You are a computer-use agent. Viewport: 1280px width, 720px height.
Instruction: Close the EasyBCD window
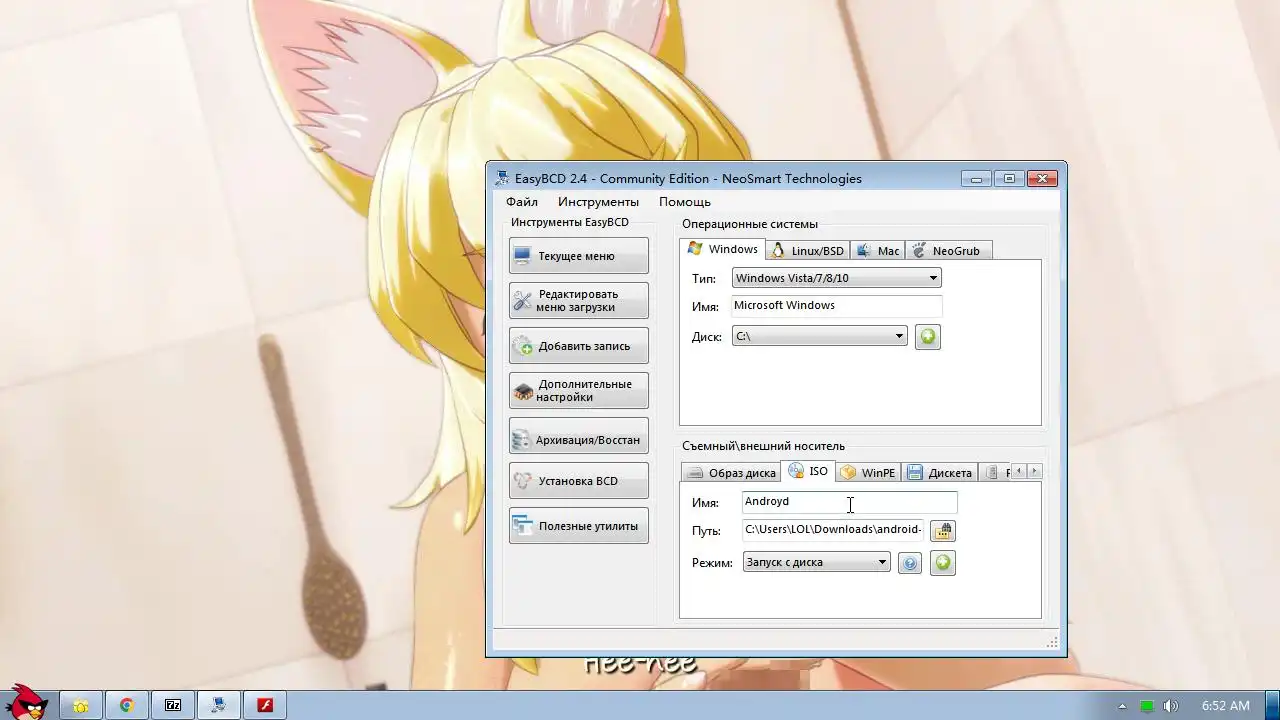click(x=1042, y=178)
